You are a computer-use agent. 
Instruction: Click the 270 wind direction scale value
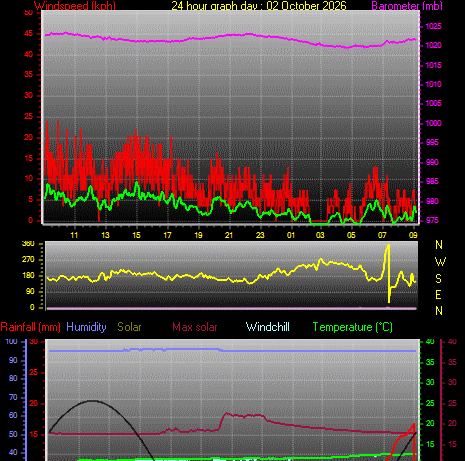28,259
